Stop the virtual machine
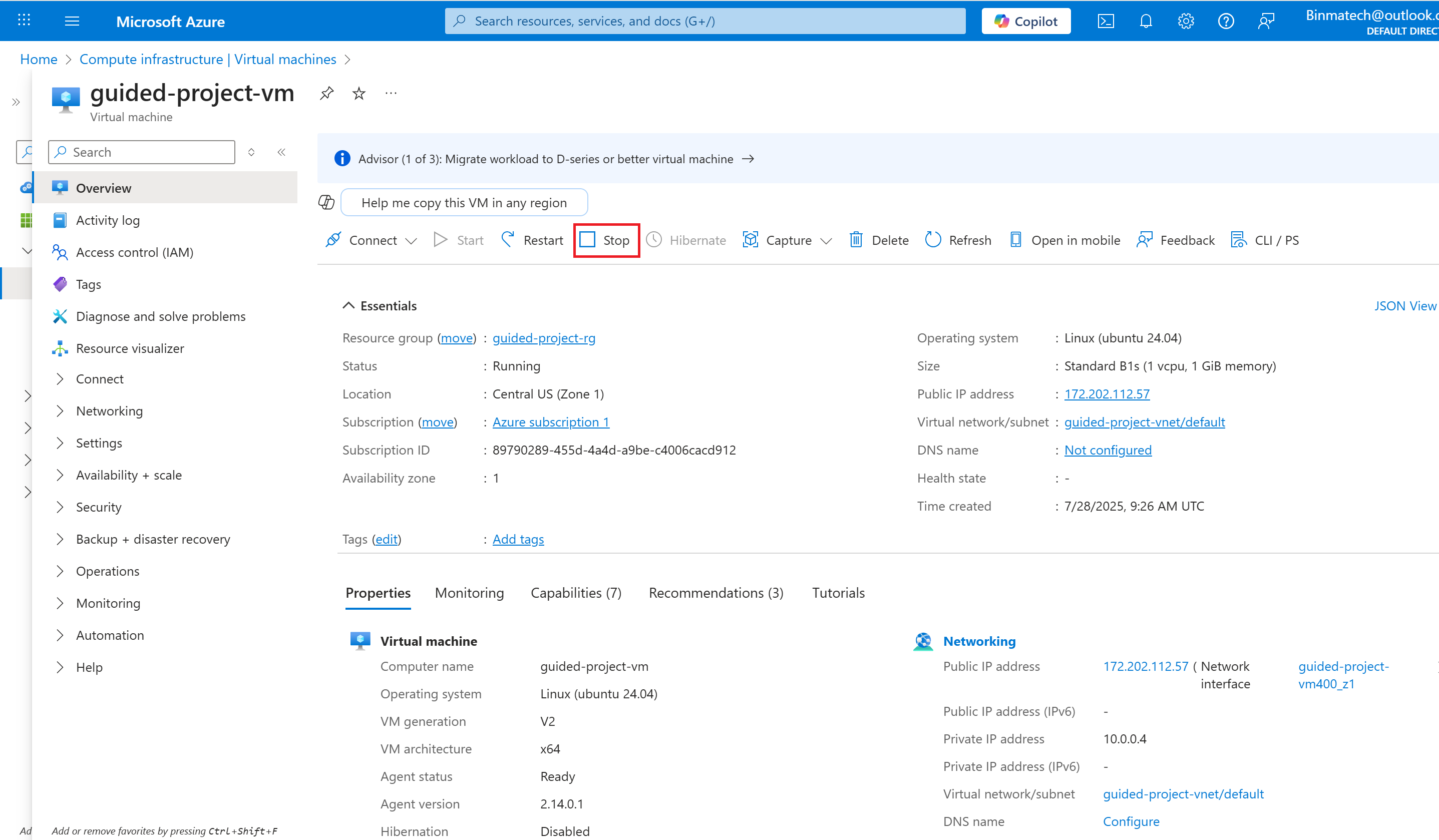The image size is (1439, 840). (x=606, y=240)
